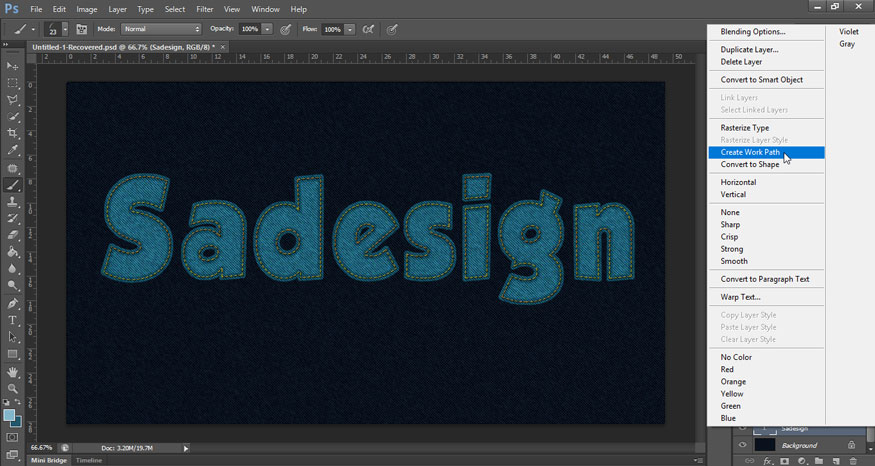Select the Paint Bucket tool

pos(12,252)
